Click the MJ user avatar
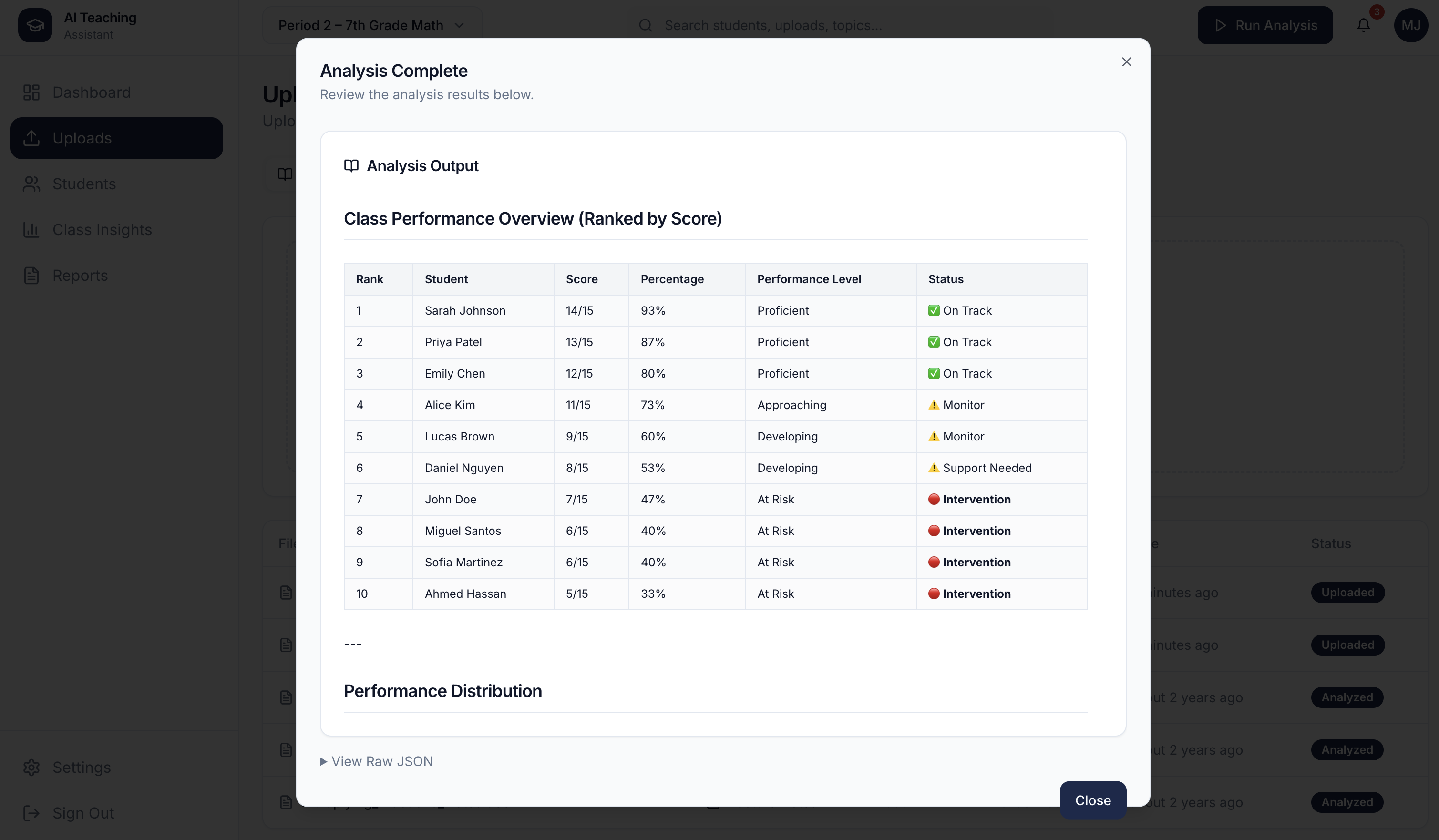The image size is (1439, 840). tap(1410, 25)
